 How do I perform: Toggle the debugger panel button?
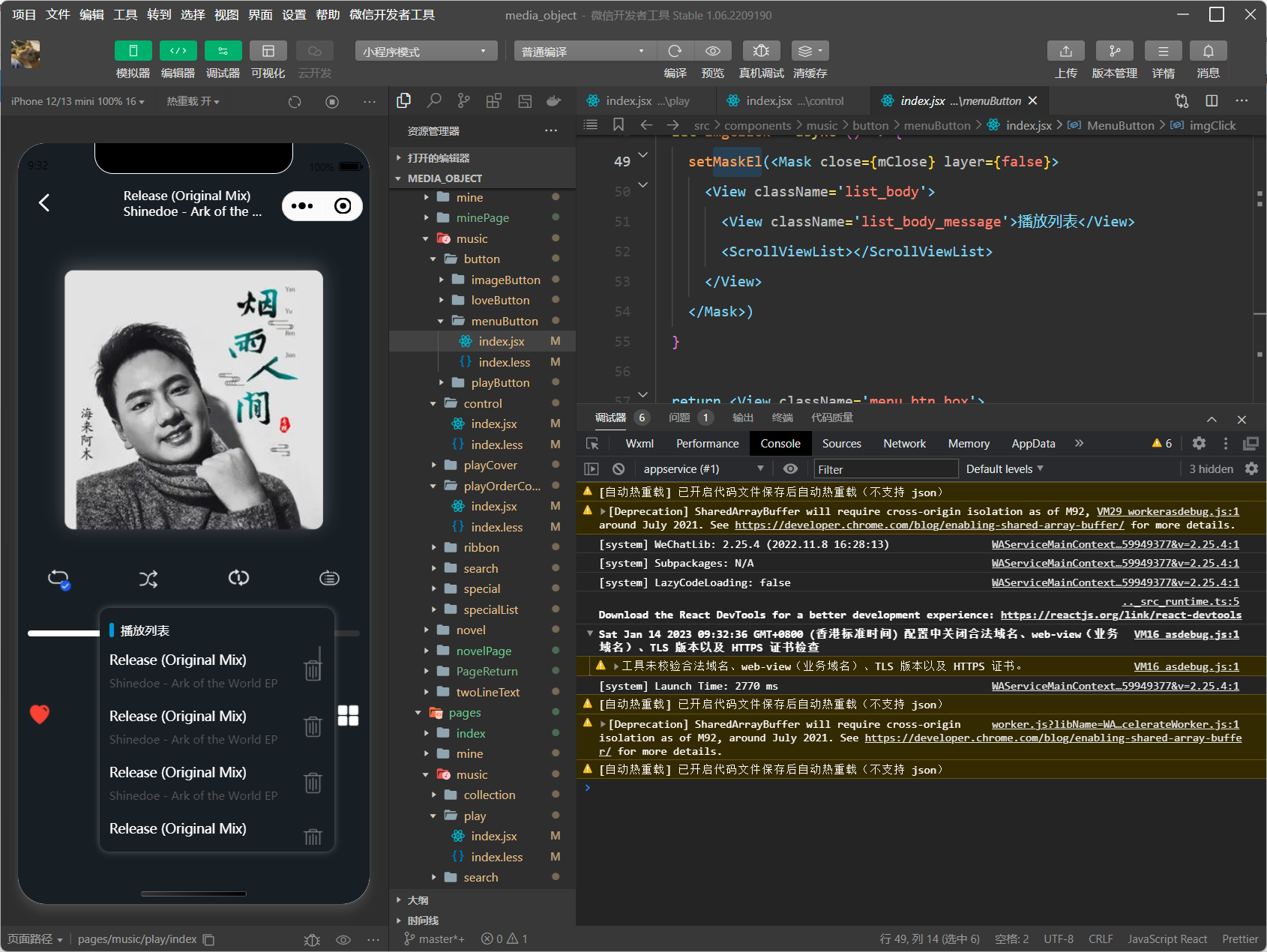[x=223, y=51]
